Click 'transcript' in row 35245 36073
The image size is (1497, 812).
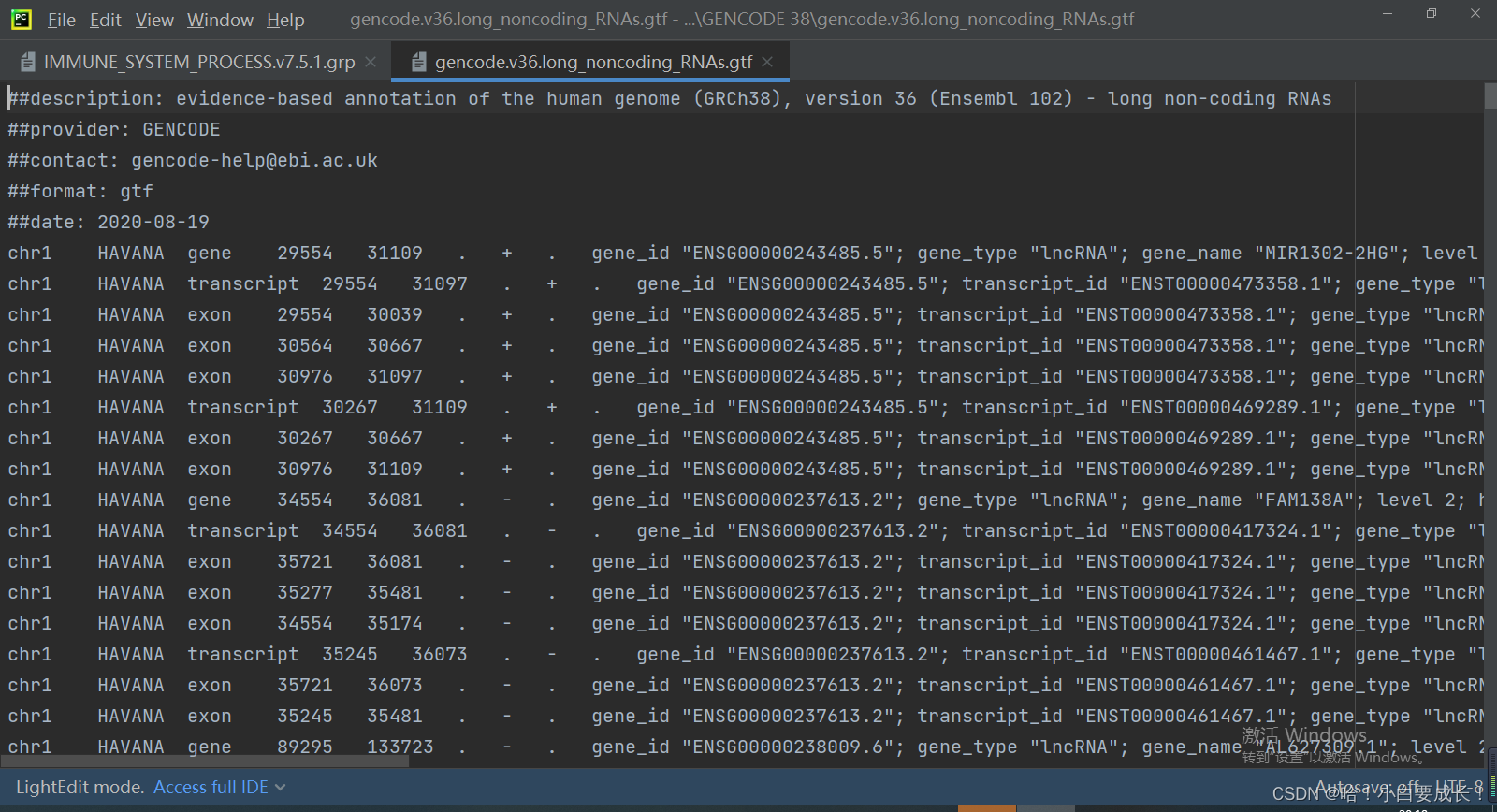243,654
